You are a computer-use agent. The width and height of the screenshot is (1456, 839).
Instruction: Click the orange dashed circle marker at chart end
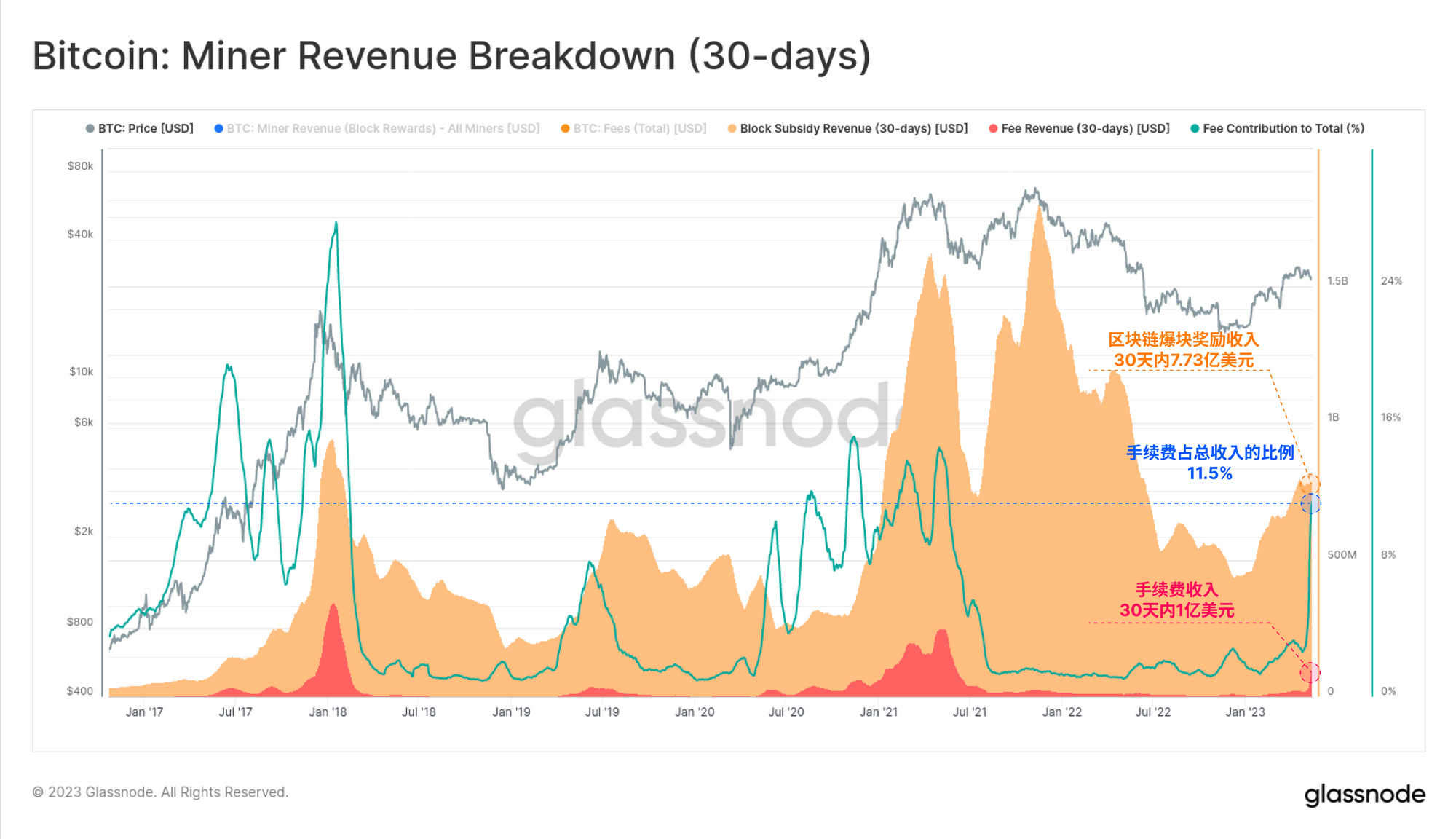pyautogui.click(x=1310, y=483)
